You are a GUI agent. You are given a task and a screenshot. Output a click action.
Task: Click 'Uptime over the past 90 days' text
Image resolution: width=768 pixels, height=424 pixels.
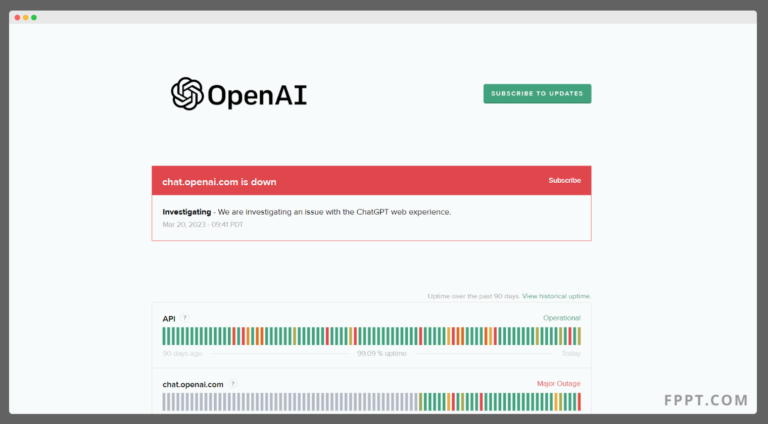coord(474,296)
